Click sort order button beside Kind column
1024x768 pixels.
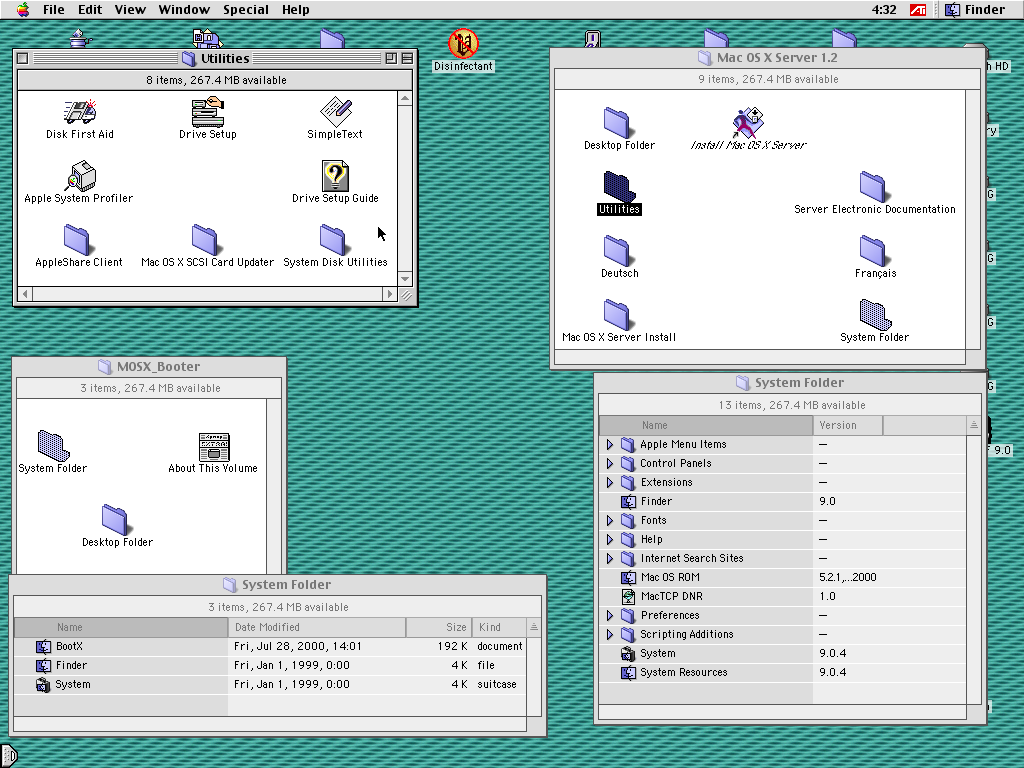pos(534,628)
